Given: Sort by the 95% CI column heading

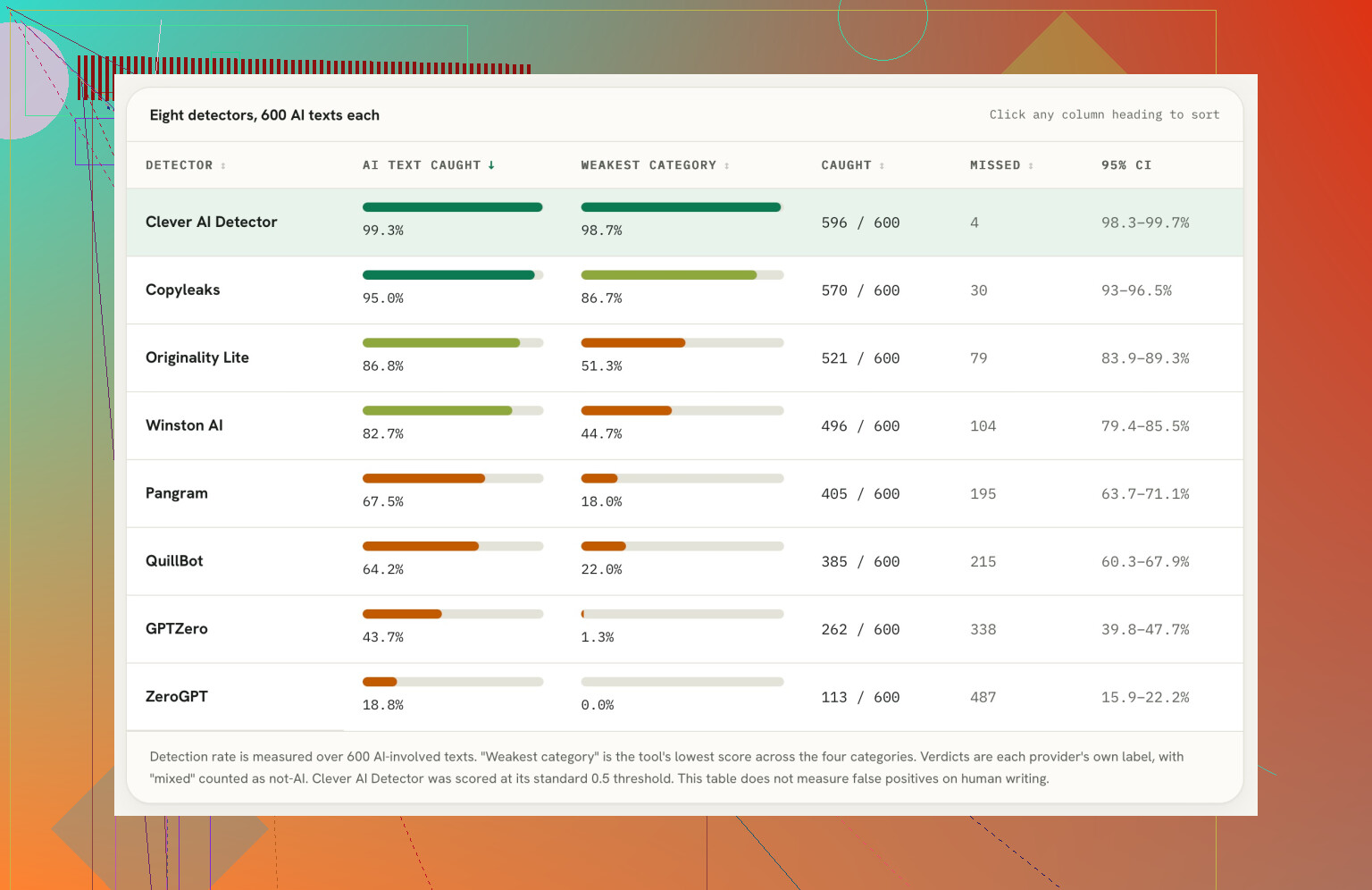Looking at the screenshot, I should pos(1126,165).
